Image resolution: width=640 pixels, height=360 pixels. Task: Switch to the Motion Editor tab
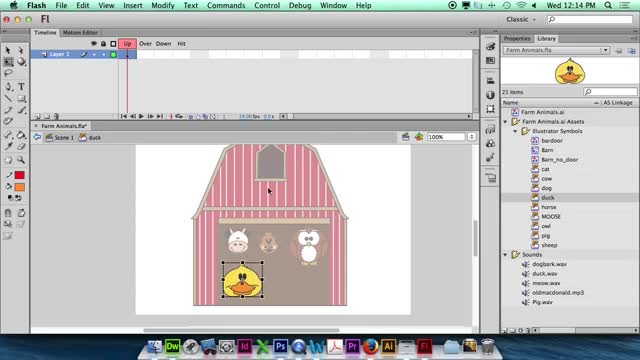tap(80, 33)
